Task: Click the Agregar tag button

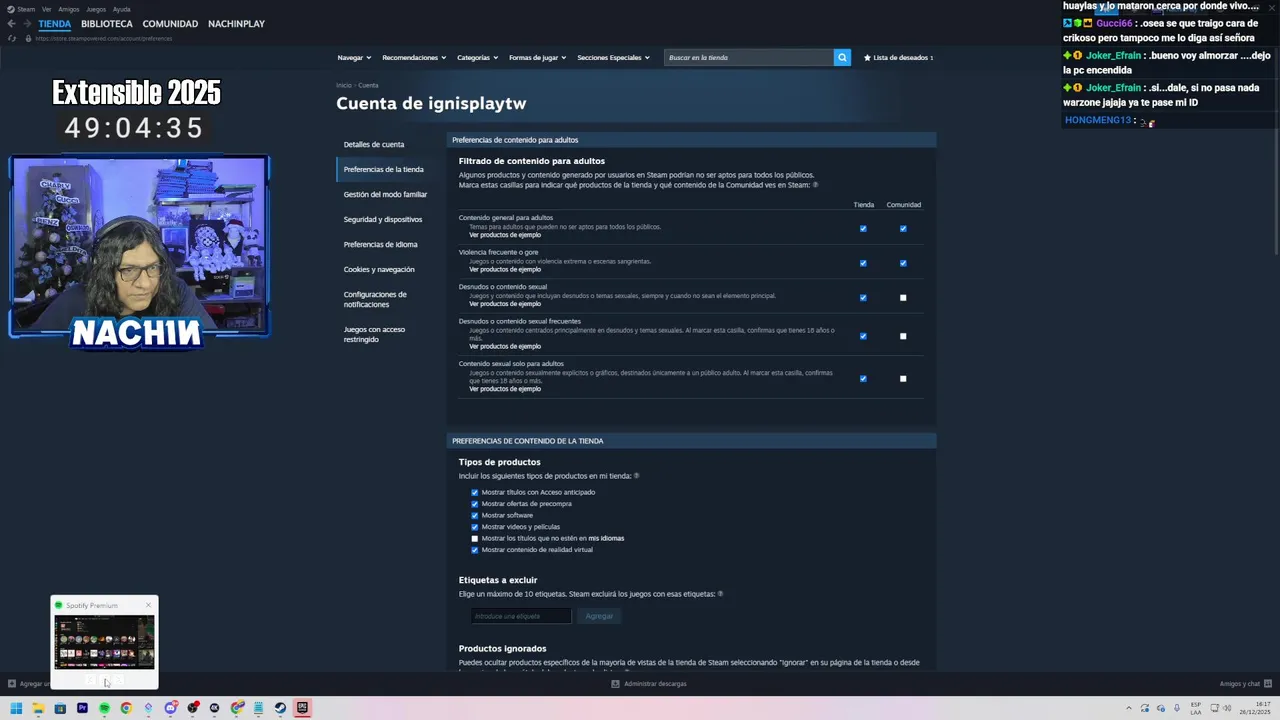Action: coord(599,616)
